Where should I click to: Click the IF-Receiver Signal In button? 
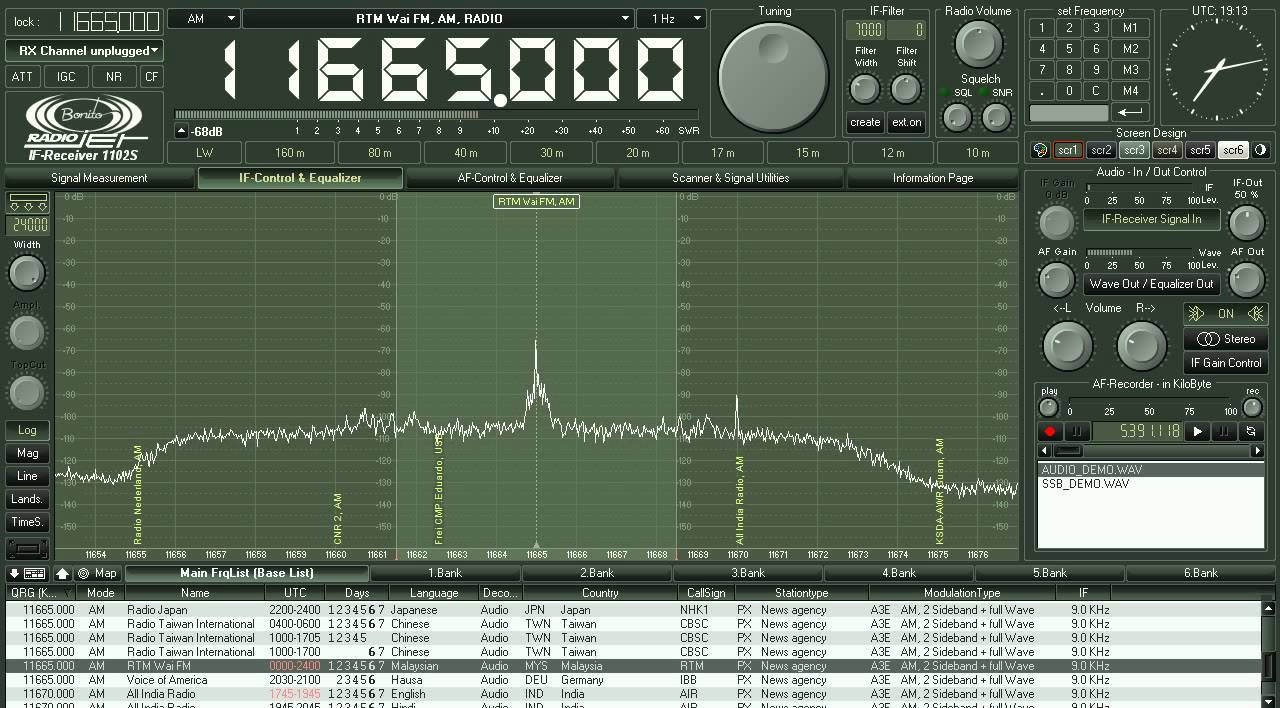point(1152,219)
